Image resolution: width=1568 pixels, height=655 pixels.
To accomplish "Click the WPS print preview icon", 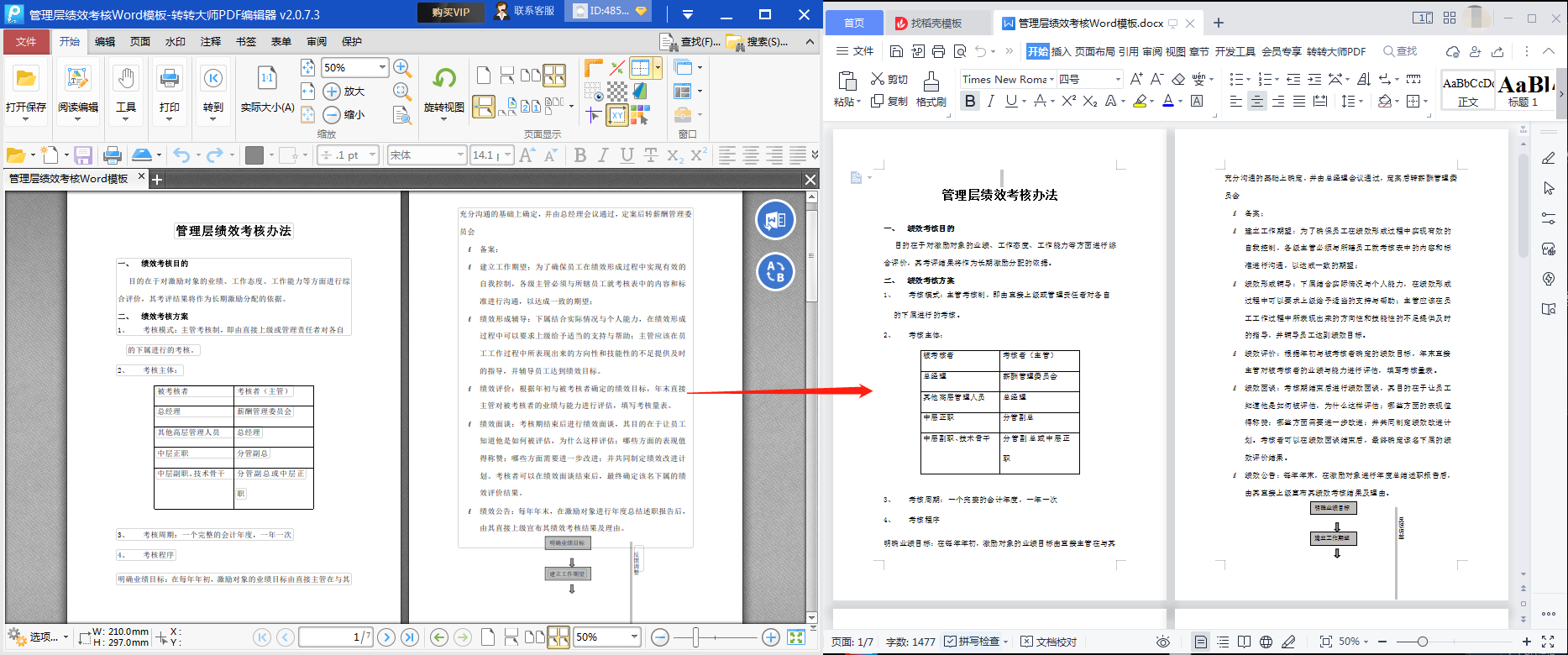I will (960, 51).
